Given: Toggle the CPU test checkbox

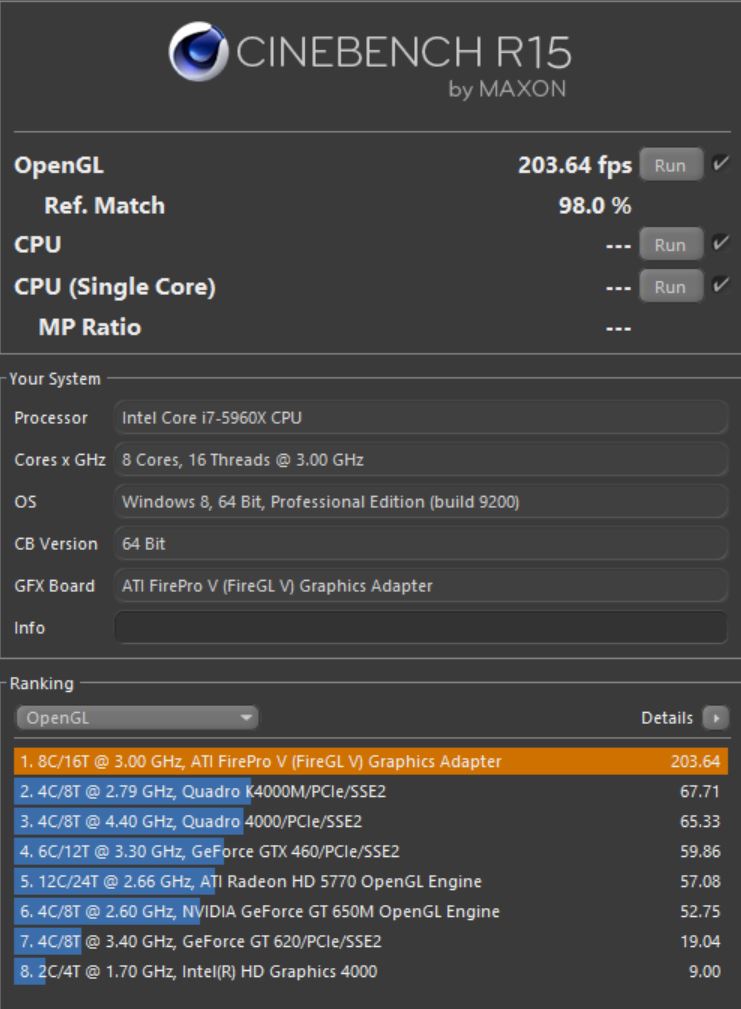Looking at the screenshot, I should click(720, 244).
